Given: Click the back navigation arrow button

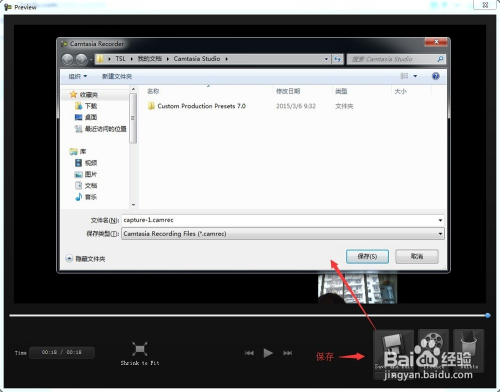Looking at the screenshot, I should (67, 59).
